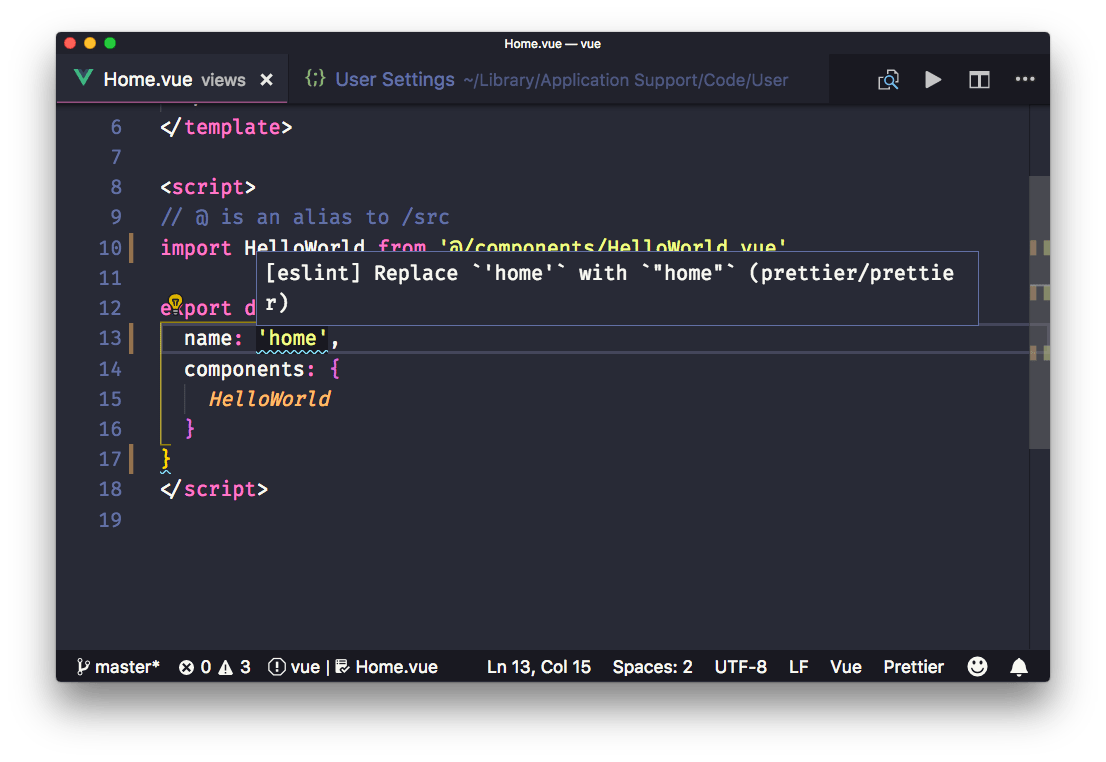Click the smiley feedback icon

point(977,666)
